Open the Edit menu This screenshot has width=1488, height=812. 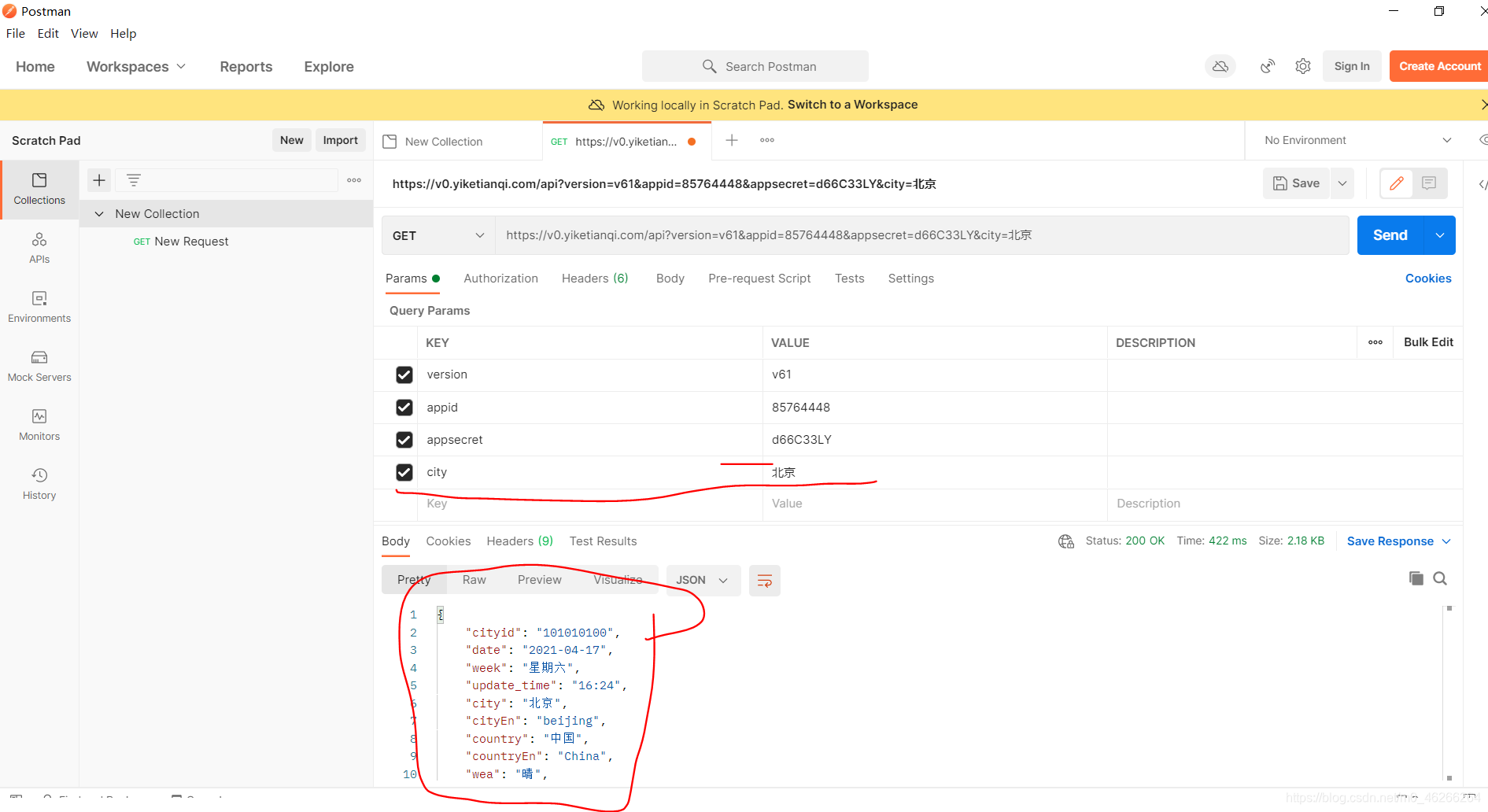tap(48, 33)
